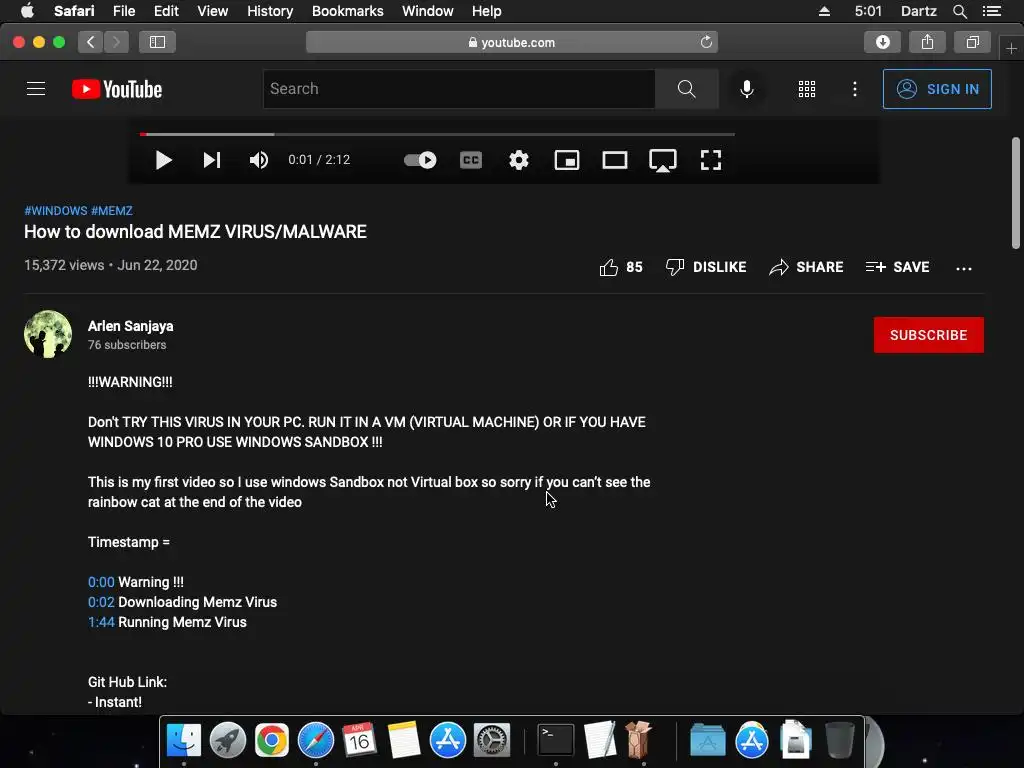Launch Google Chrome from the Dock
The width and height of the screenshot is (1024, 768).
pyautogui.click(x=272, y=740)
